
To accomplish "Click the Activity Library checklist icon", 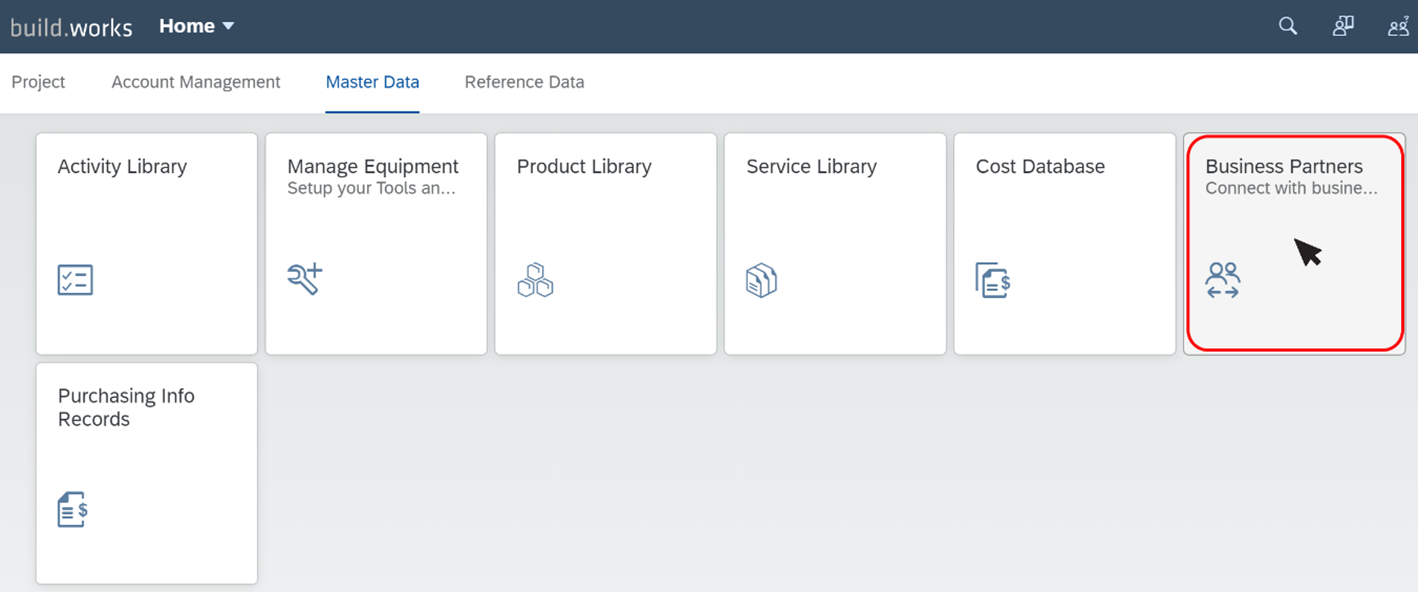I will [x=75, y=280].
